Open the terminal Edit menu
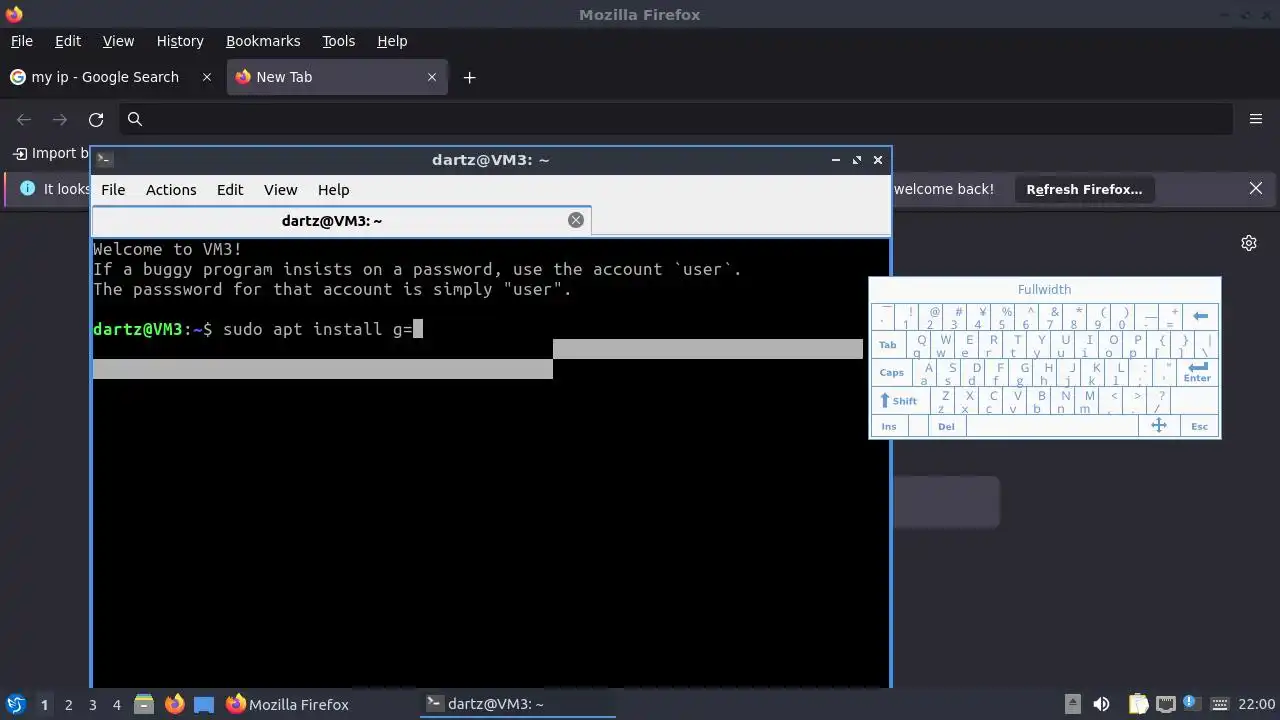This screenshot has width=1280, height=720. (230, 189)
